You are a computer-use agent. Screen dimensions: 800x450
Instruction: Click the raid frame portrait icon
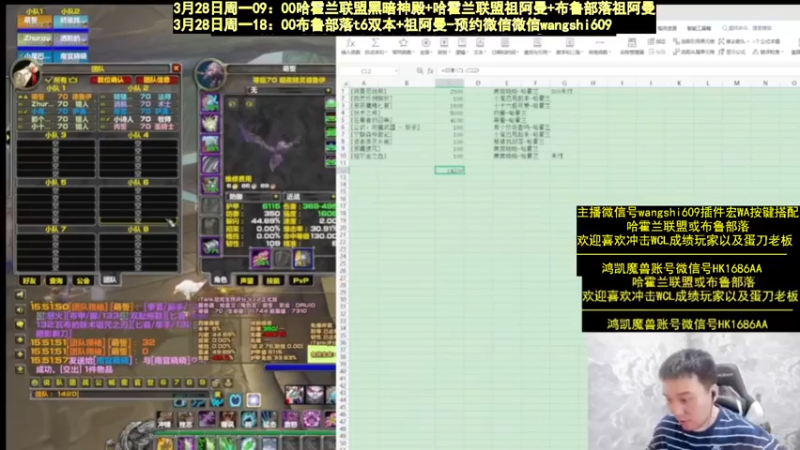tap(26, 74)
